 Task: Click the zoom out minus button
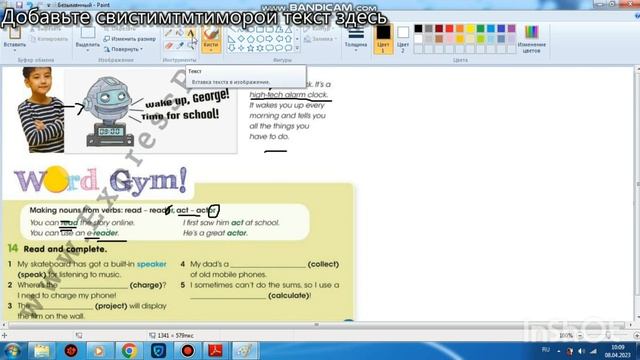pos(580,336)
